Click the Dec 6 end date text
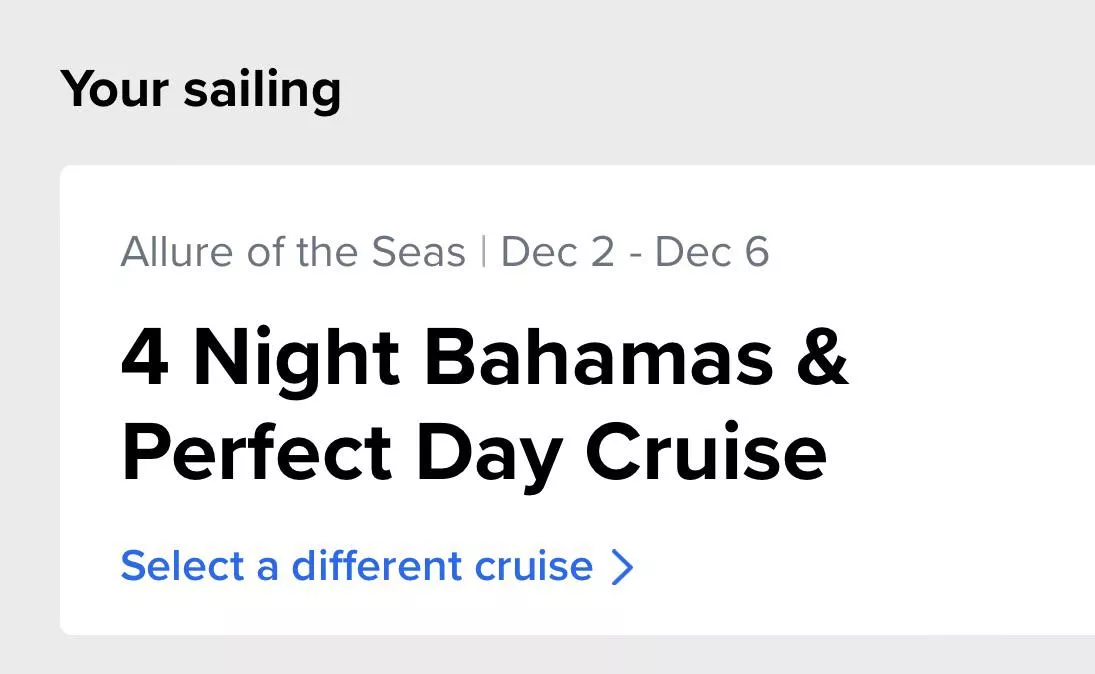1095x674 pixels. pos(712,253)
